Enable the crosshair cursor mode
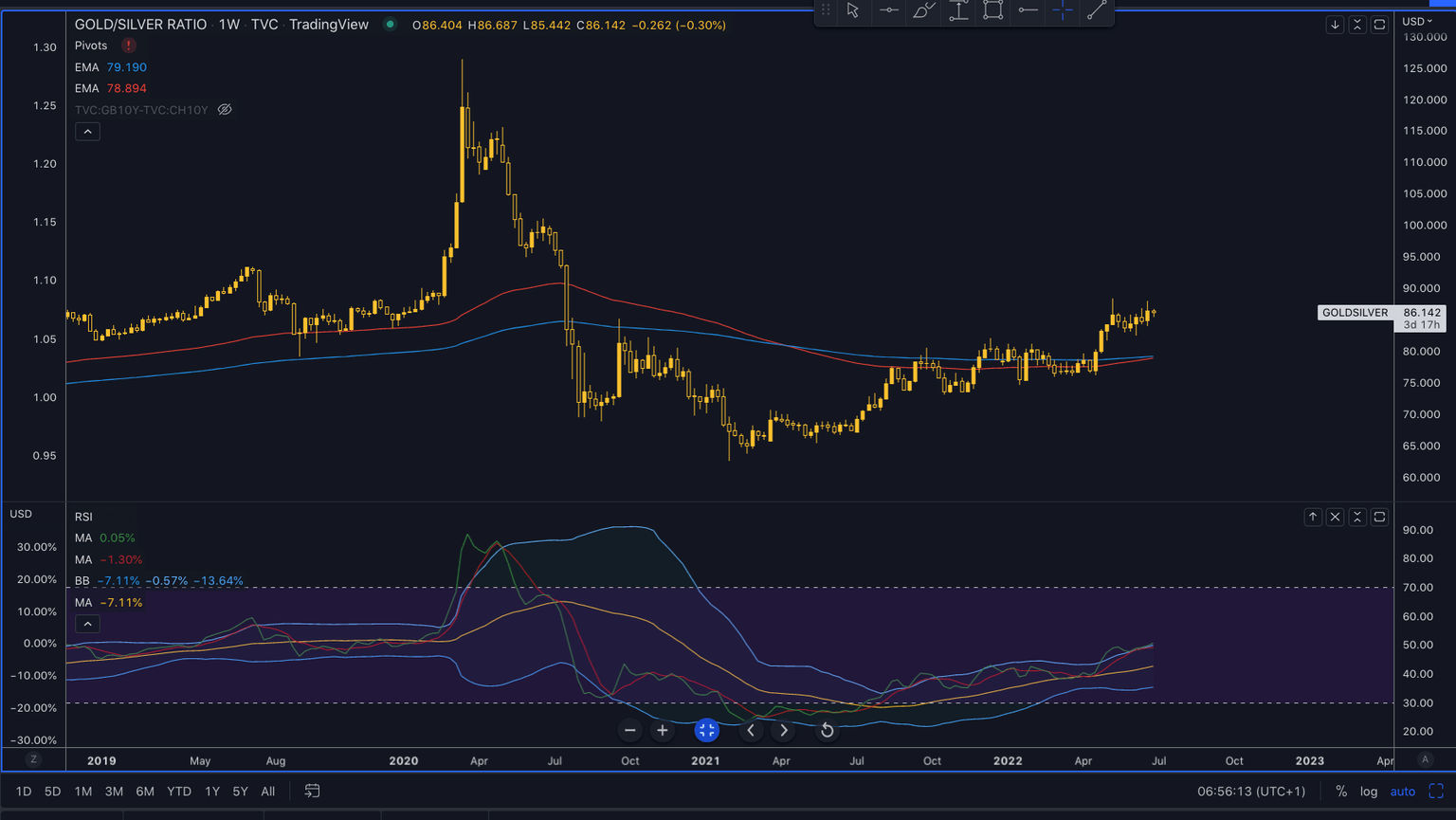Image resolution: width=1456 pixels, height=820 pixels. click(x=1063, y=11)
